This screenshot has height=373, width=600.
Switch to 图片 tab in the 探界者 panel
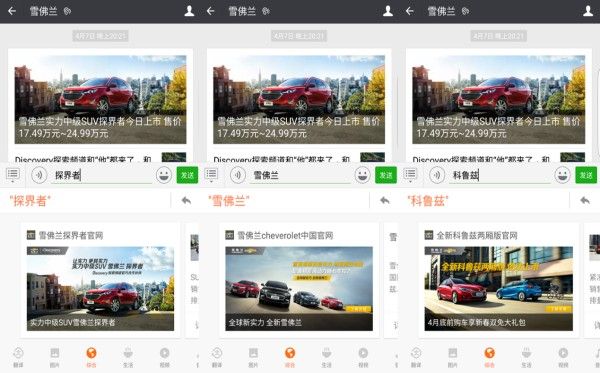pyautogui.click(x=55, y=357)
